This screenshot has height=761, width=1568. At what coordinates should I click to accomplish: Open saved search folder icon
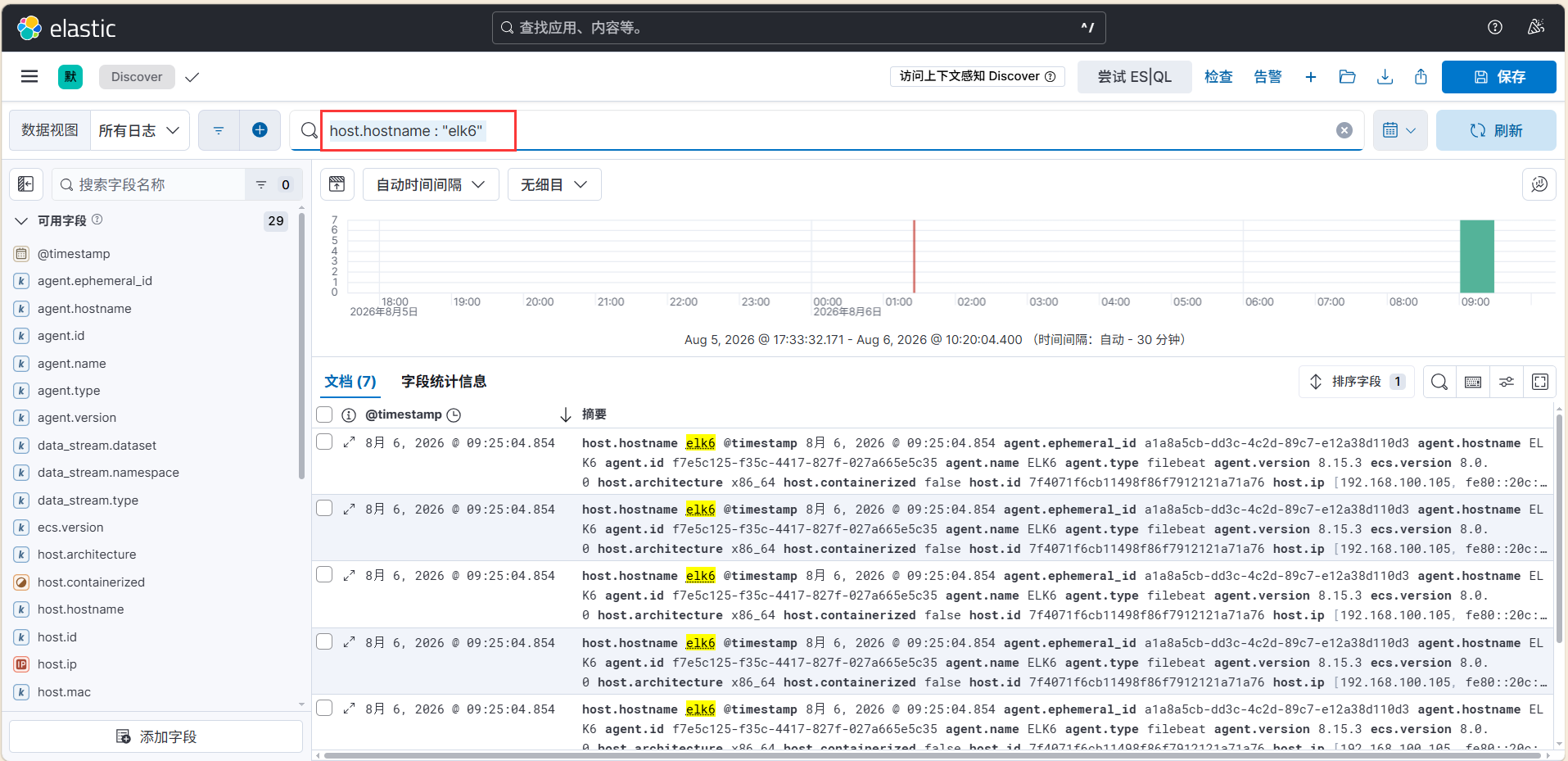(x=1347, y=77)
